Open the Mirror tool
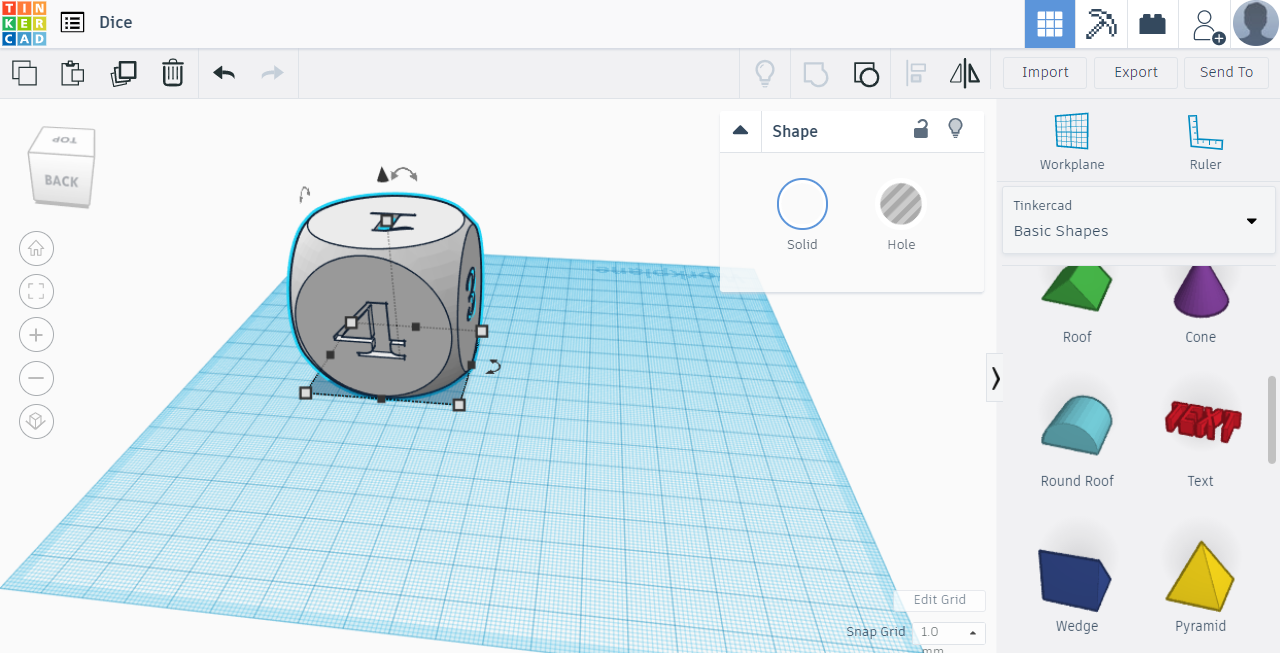 coord(964,73)
